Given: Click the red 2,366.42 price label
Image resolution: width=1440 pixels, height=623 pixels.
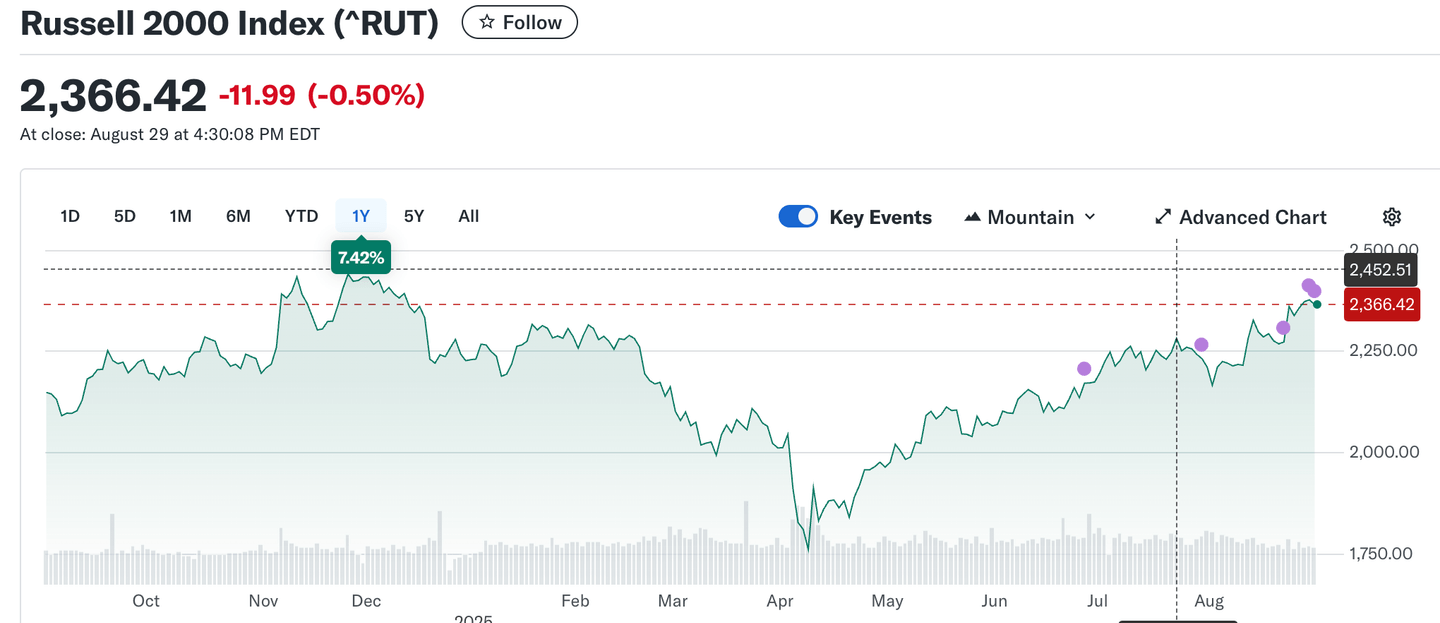Looking at the screenshot, I should click(x=1381, y=305).
